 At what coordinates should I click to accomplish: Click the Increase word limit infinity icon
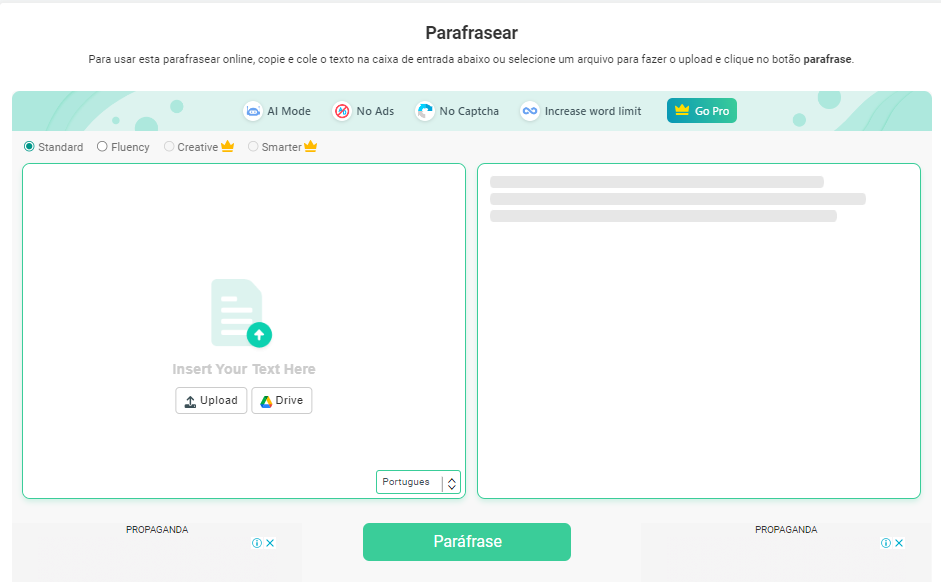coord(530,111)
